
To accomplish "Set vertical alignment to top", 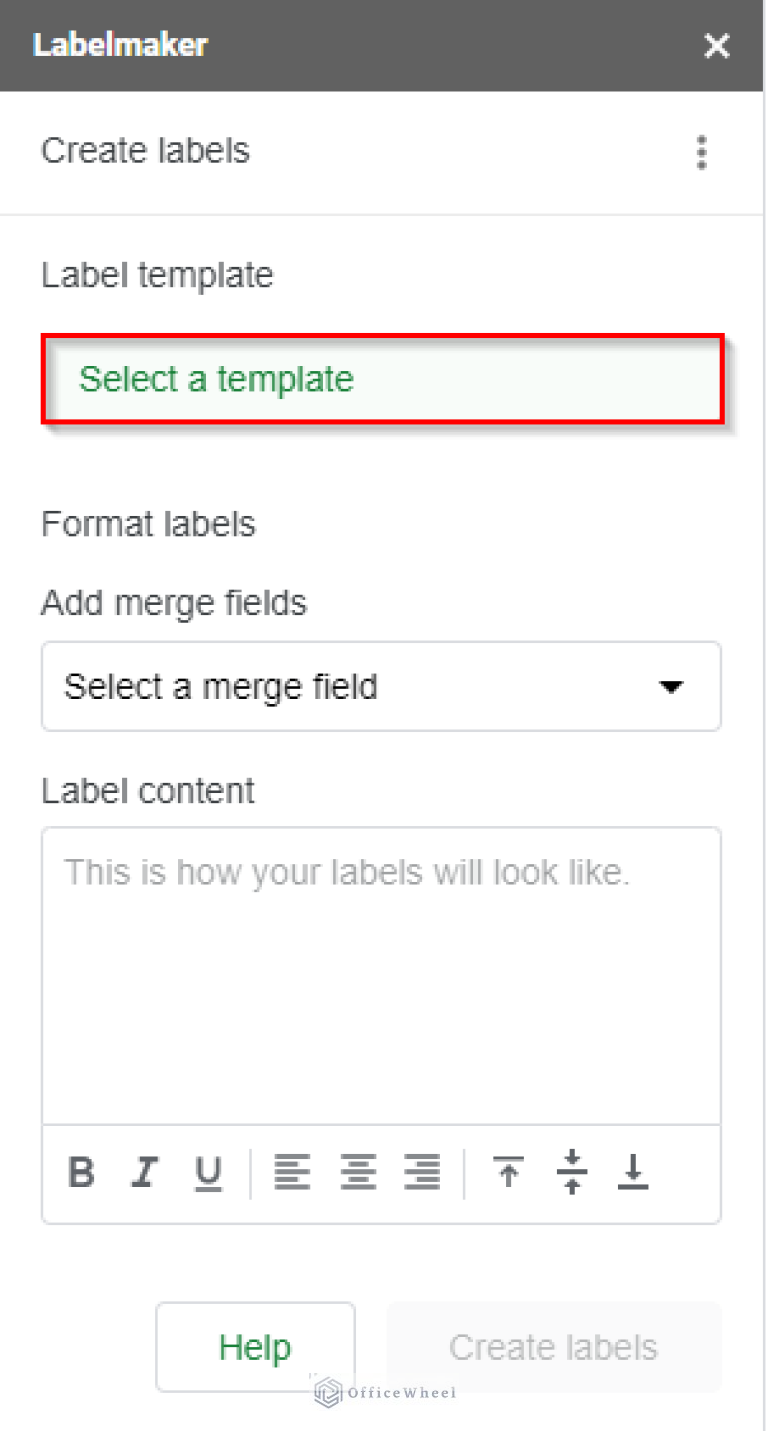I will 508,1172.
